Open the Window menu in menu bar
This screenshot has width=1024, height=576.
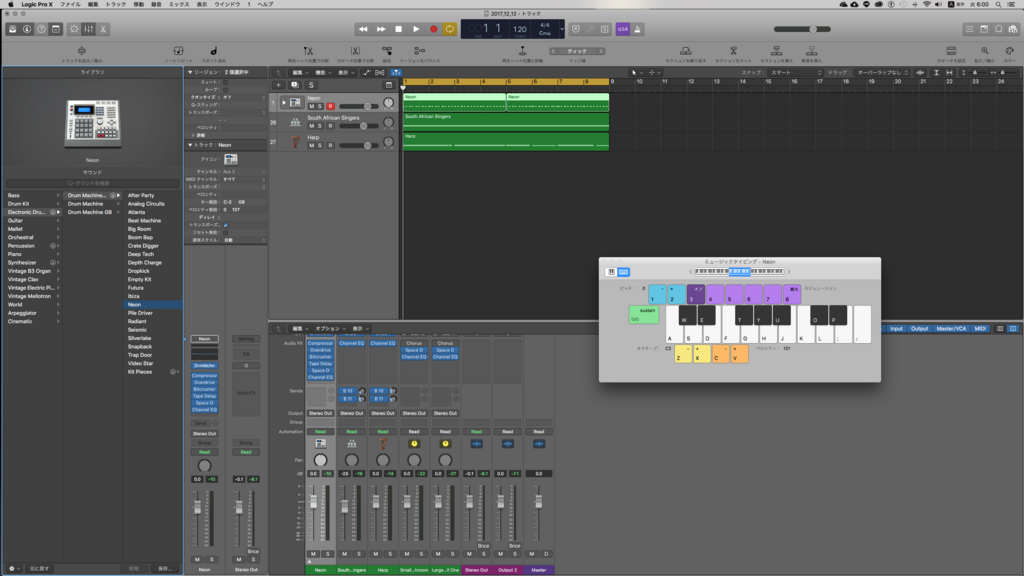point(227,5)
